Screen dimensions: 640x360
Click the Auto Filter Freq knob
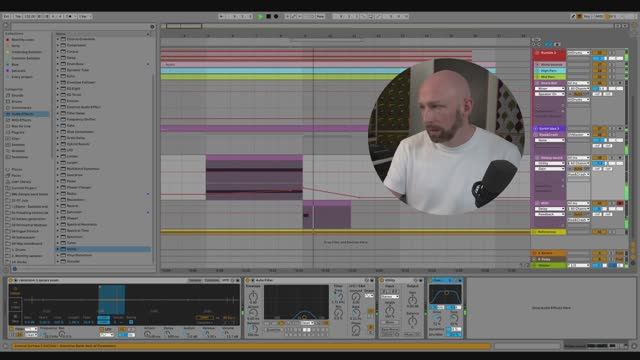[339, 298]
